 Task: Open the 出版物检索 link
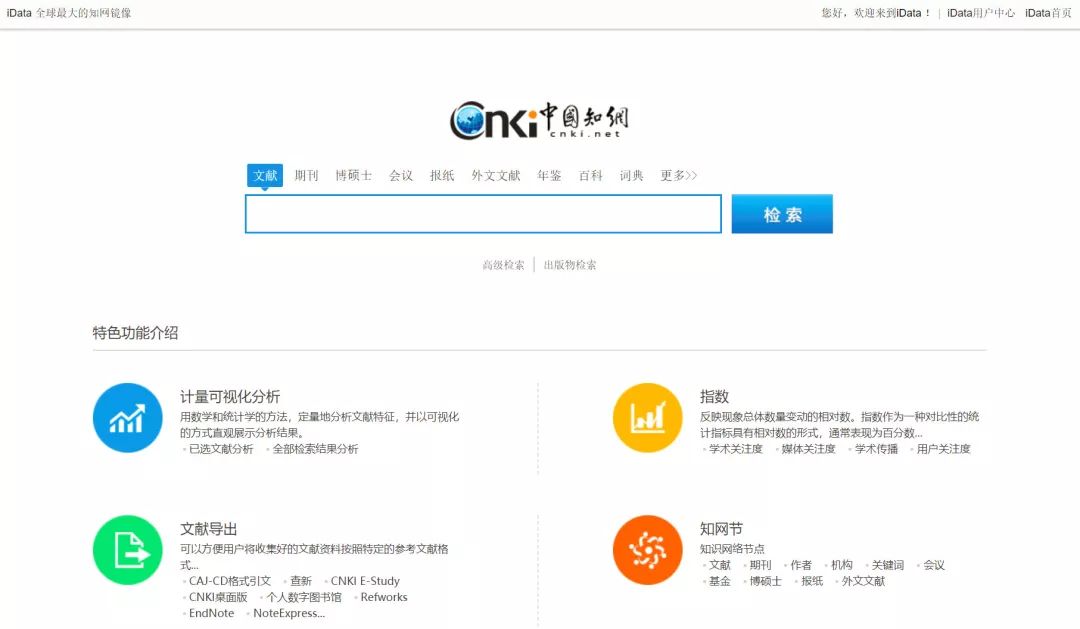point(570,265)
